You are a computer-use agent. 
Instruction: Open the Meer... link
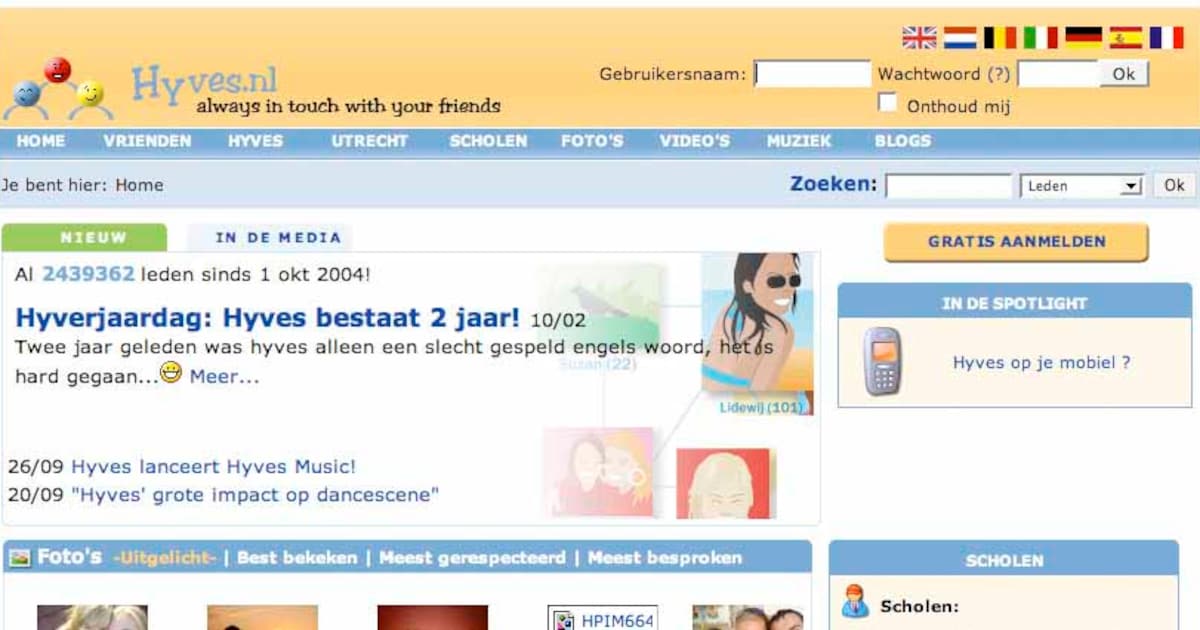coord(225,377)
